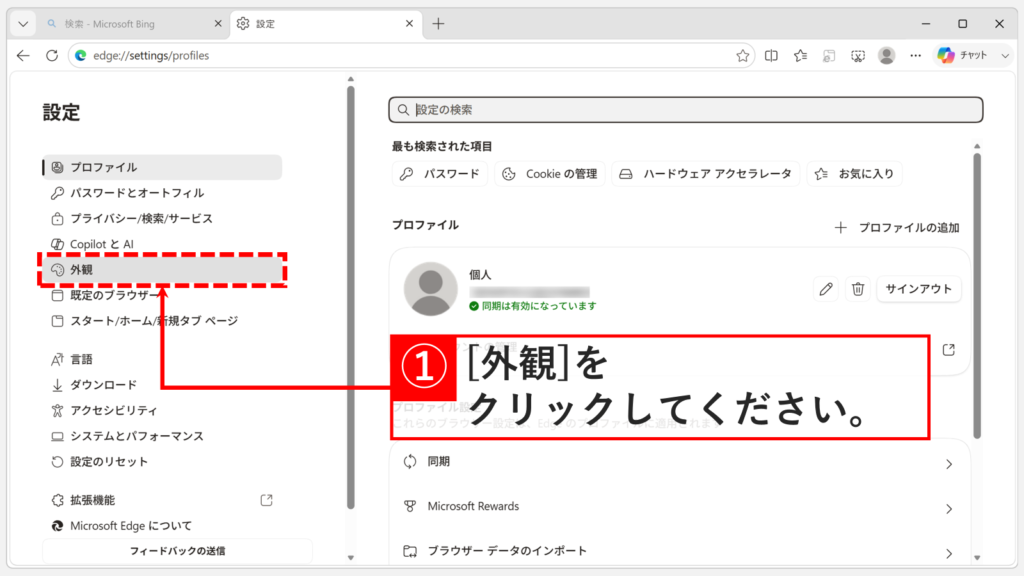1024x576 pixels.
Task: Open プライバシー/検索/サービス in the sidebar
Action: tap(163, 218)
